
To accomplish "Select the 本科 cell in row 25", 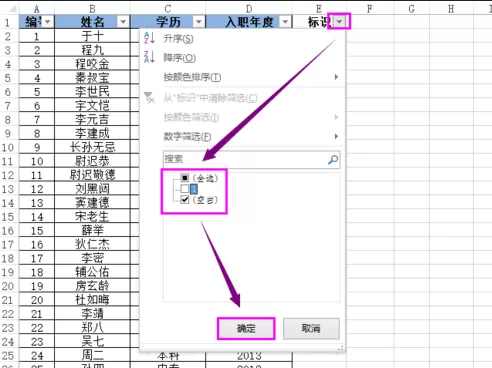I will coord(168,356).
